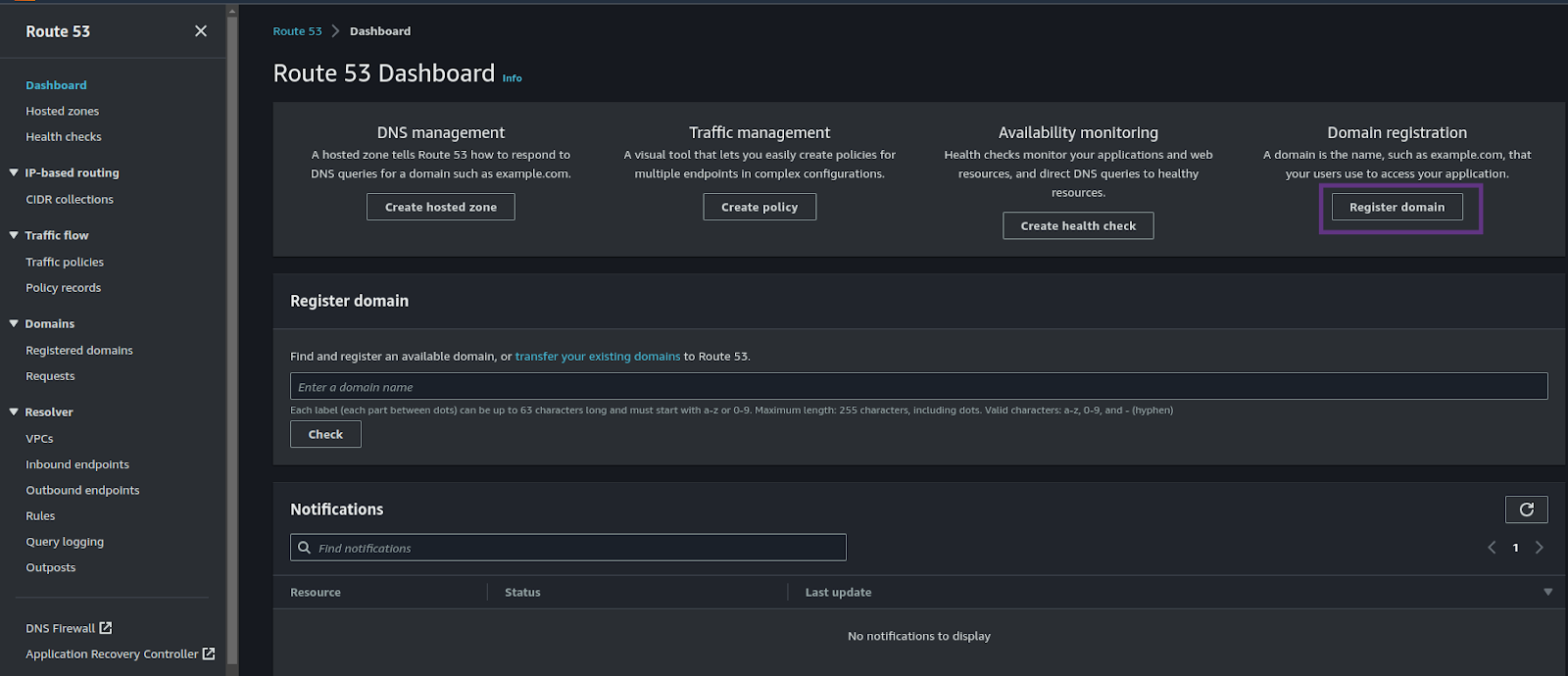This screenshot has width=1568, height=676.
Task: Click Register domain button
Action: (x=1396, y=207)
